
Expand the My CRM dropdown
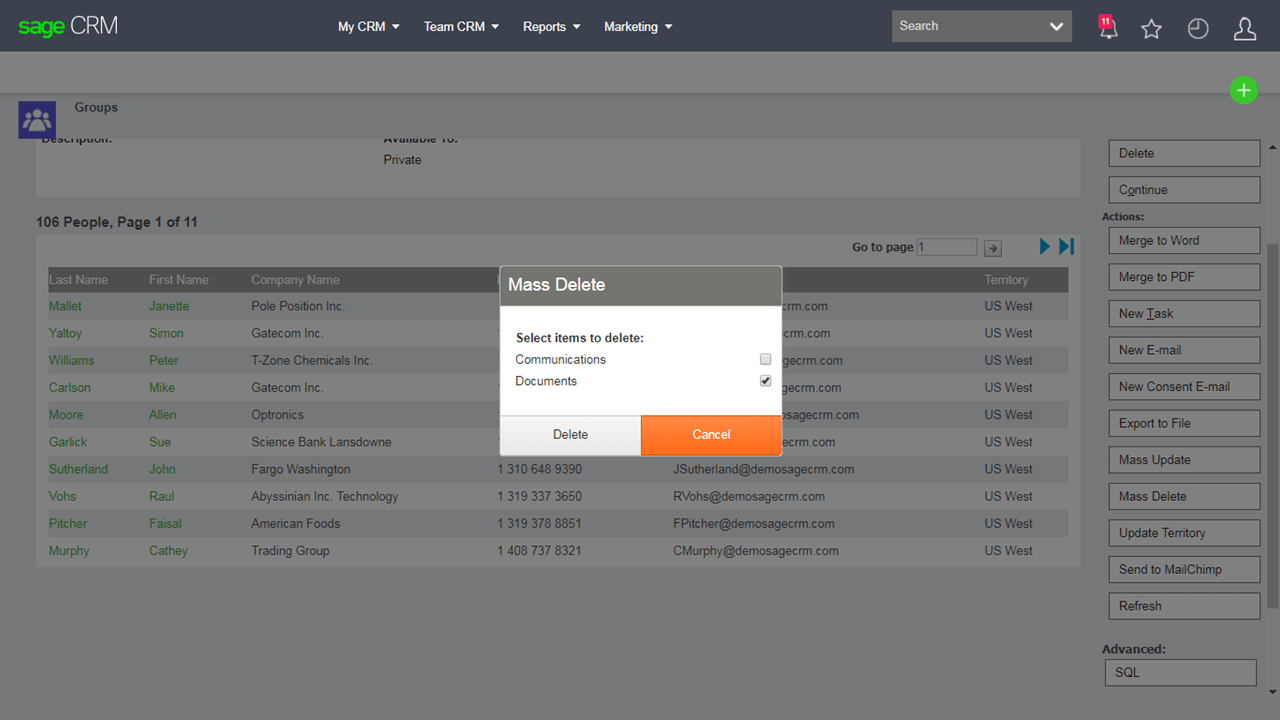tap(368, 27)
